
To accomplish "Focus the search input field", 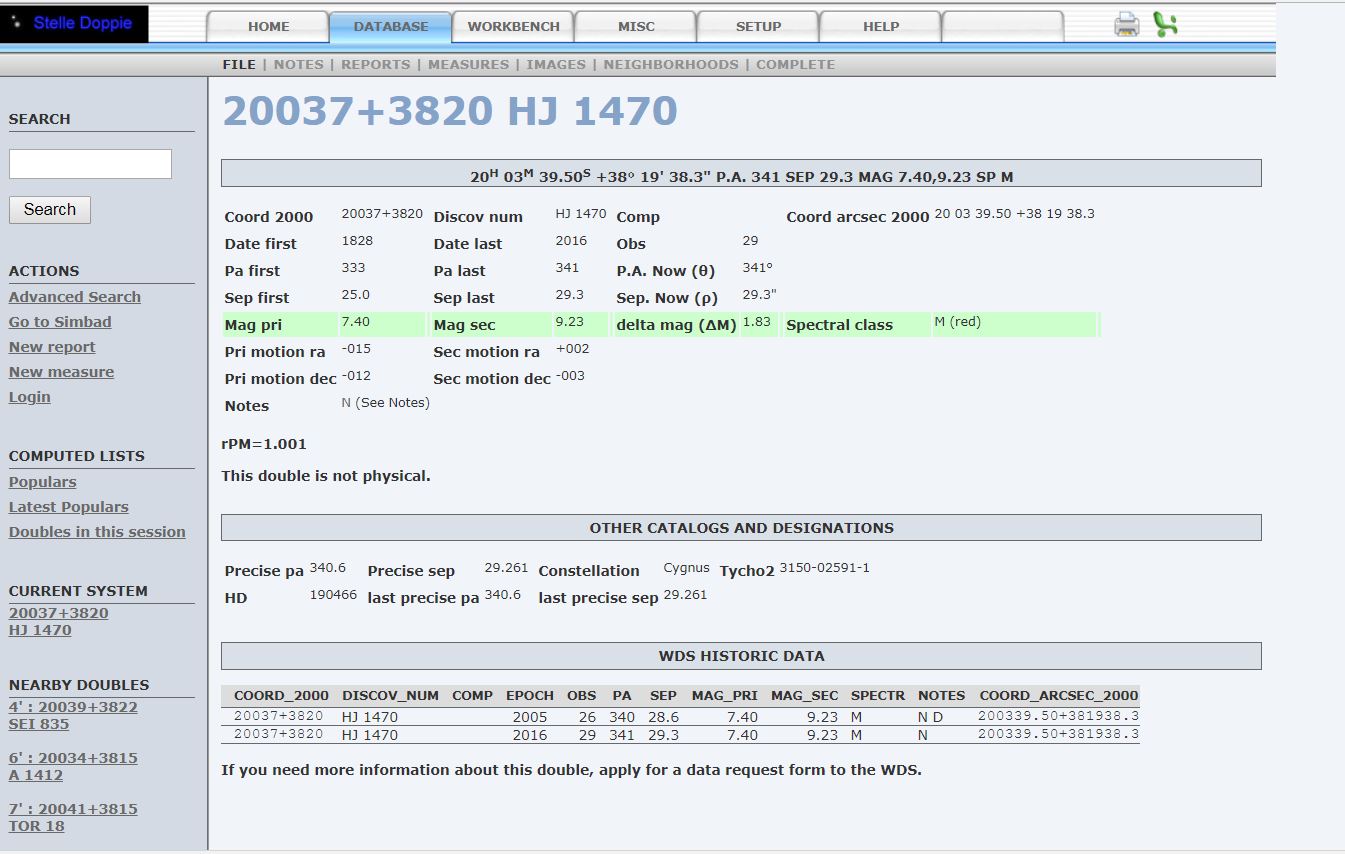I will point(90,164).
